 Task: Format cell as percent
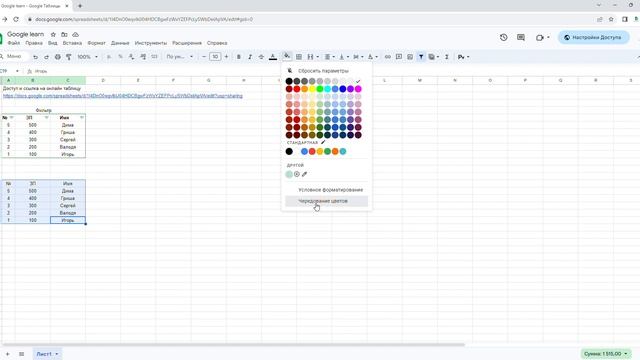pyautogui.click(x=120, y=57)
